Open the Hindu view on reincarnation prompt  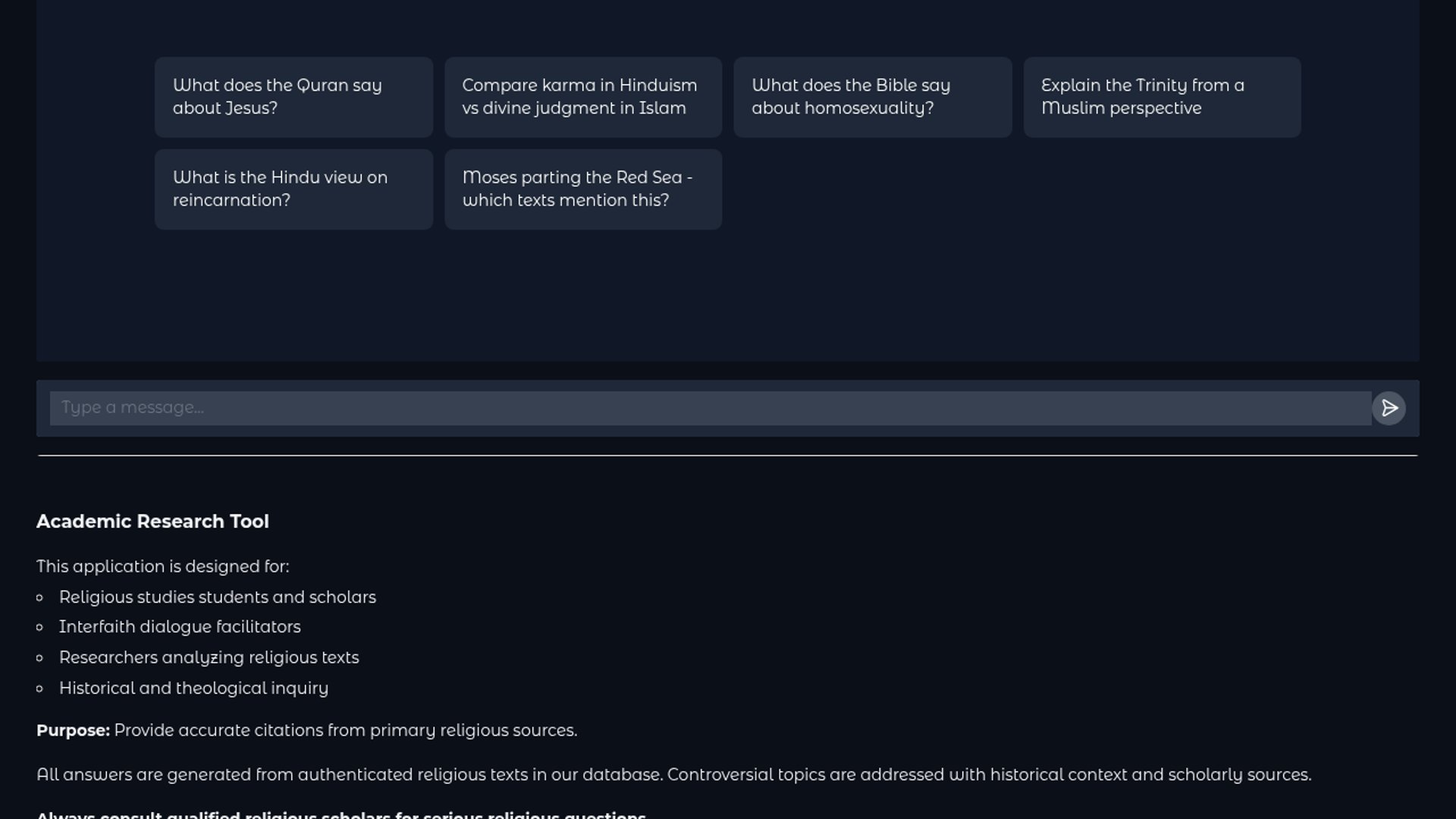293,189
